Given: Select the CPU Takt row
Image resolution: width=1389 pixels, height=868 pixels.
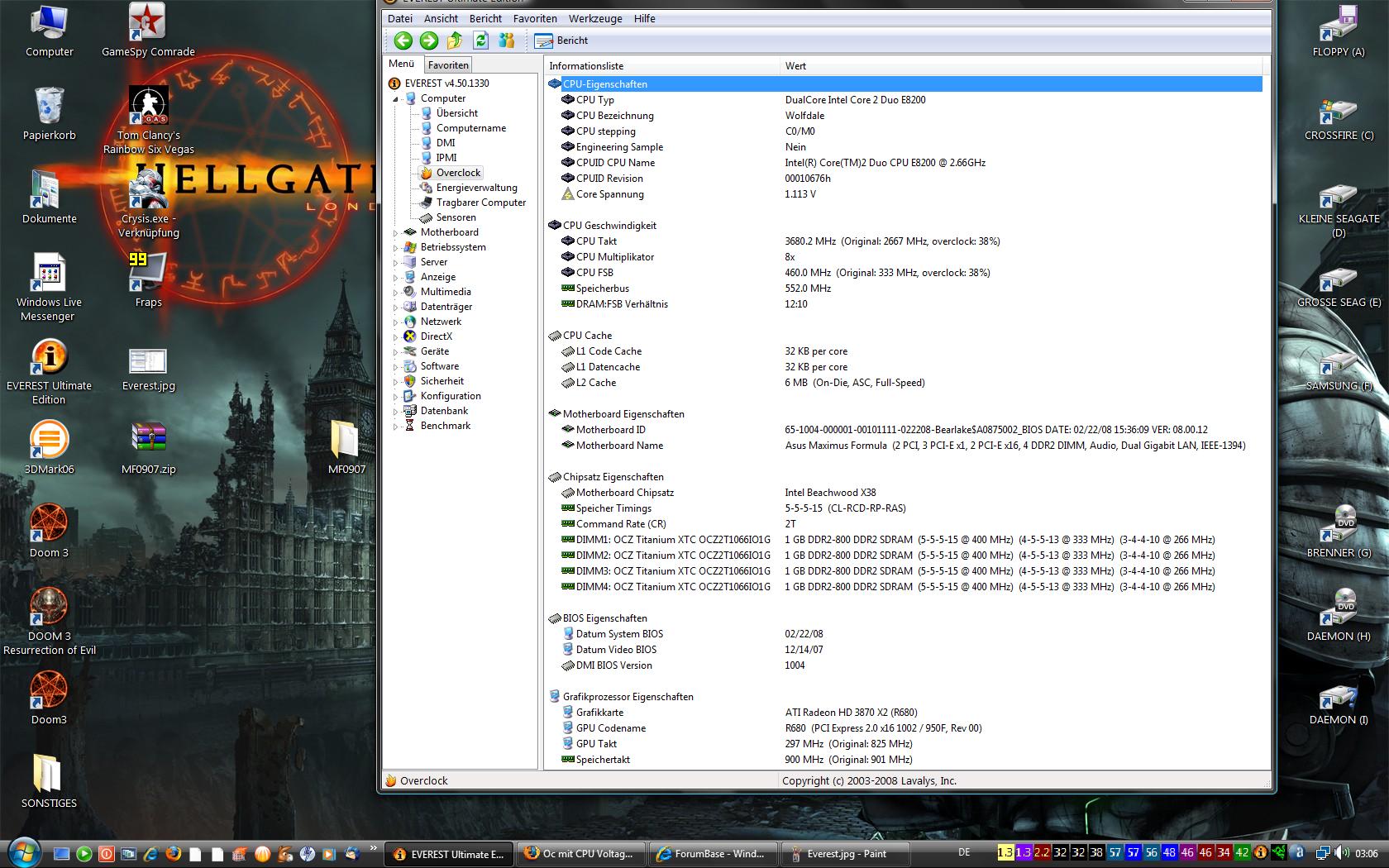Looking at the screenshot, I should click(x=904, y=241).
